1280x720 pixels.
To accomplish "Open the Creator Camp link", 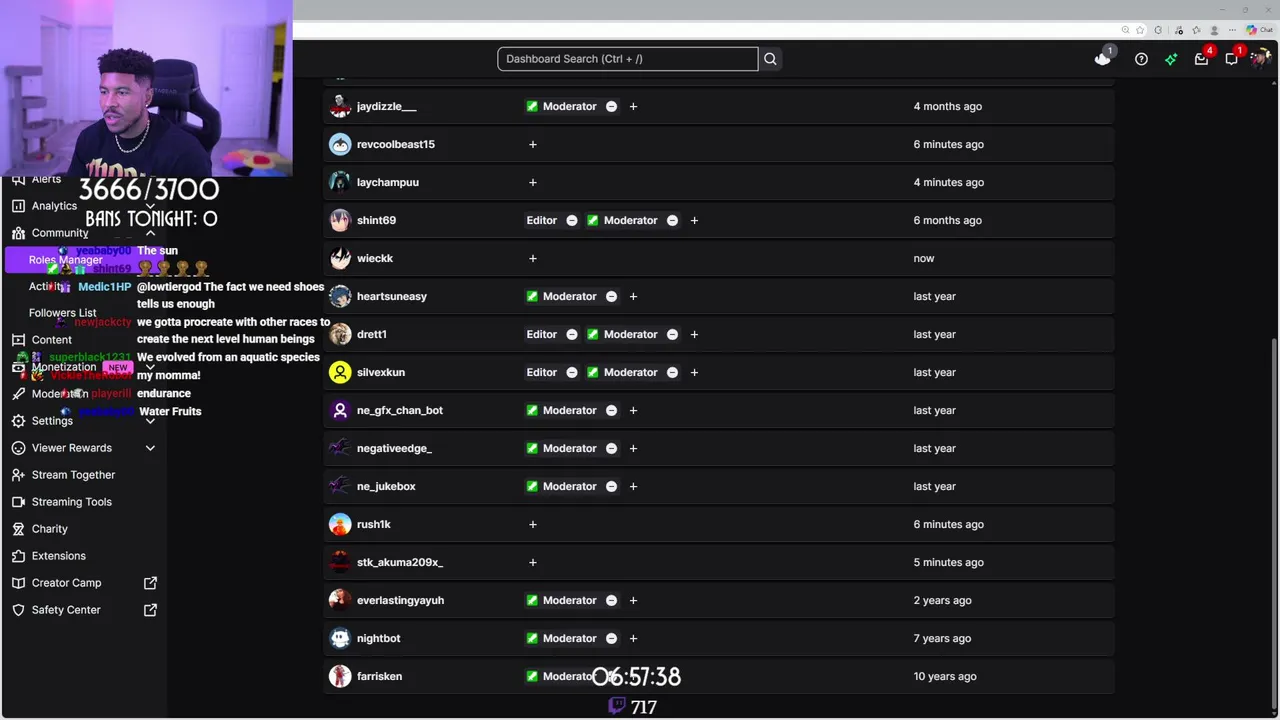I will [66, 583].
